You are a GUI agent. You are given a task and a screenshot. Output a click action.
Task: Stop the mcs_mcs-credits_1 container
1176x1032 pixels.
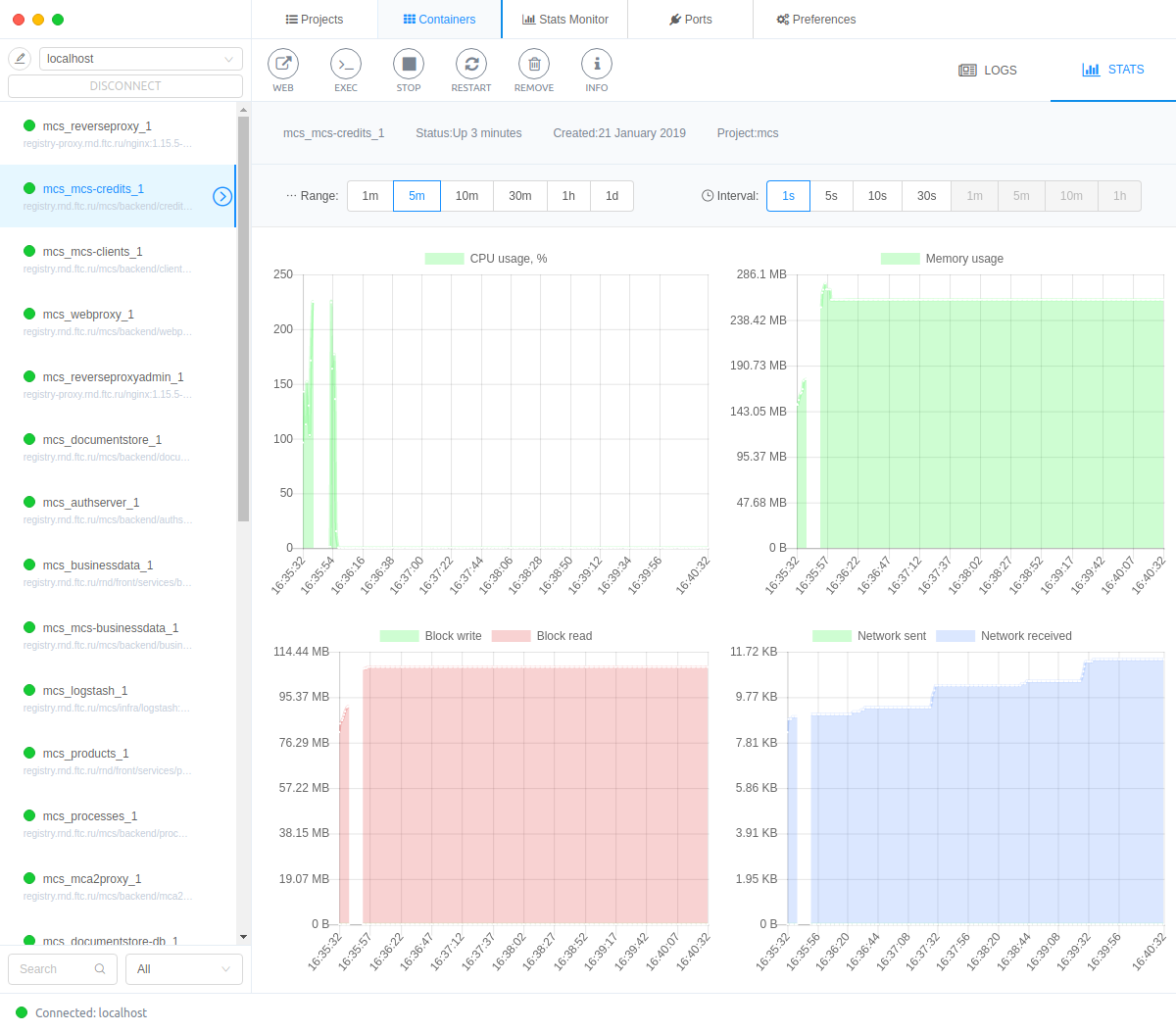pos(409,65)
